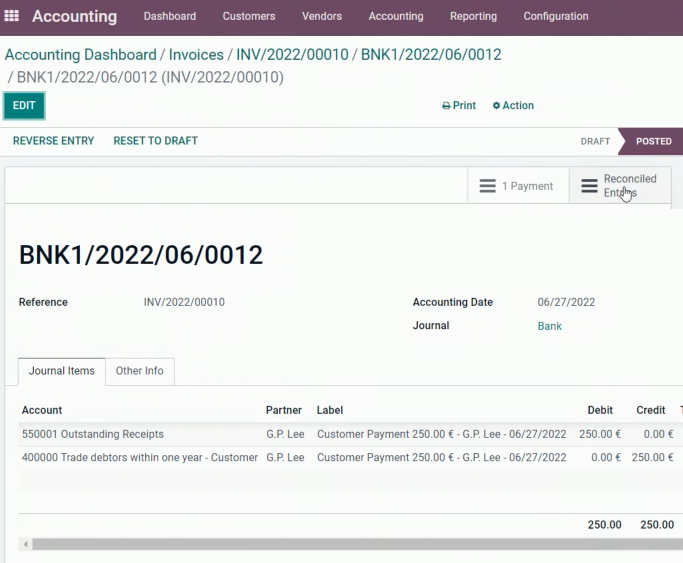Screen dimensions: 683x563
Task: Click 250.00 € debit in Outstanding Receipts row
Action: pyautogui.click(x=600, y=434)
